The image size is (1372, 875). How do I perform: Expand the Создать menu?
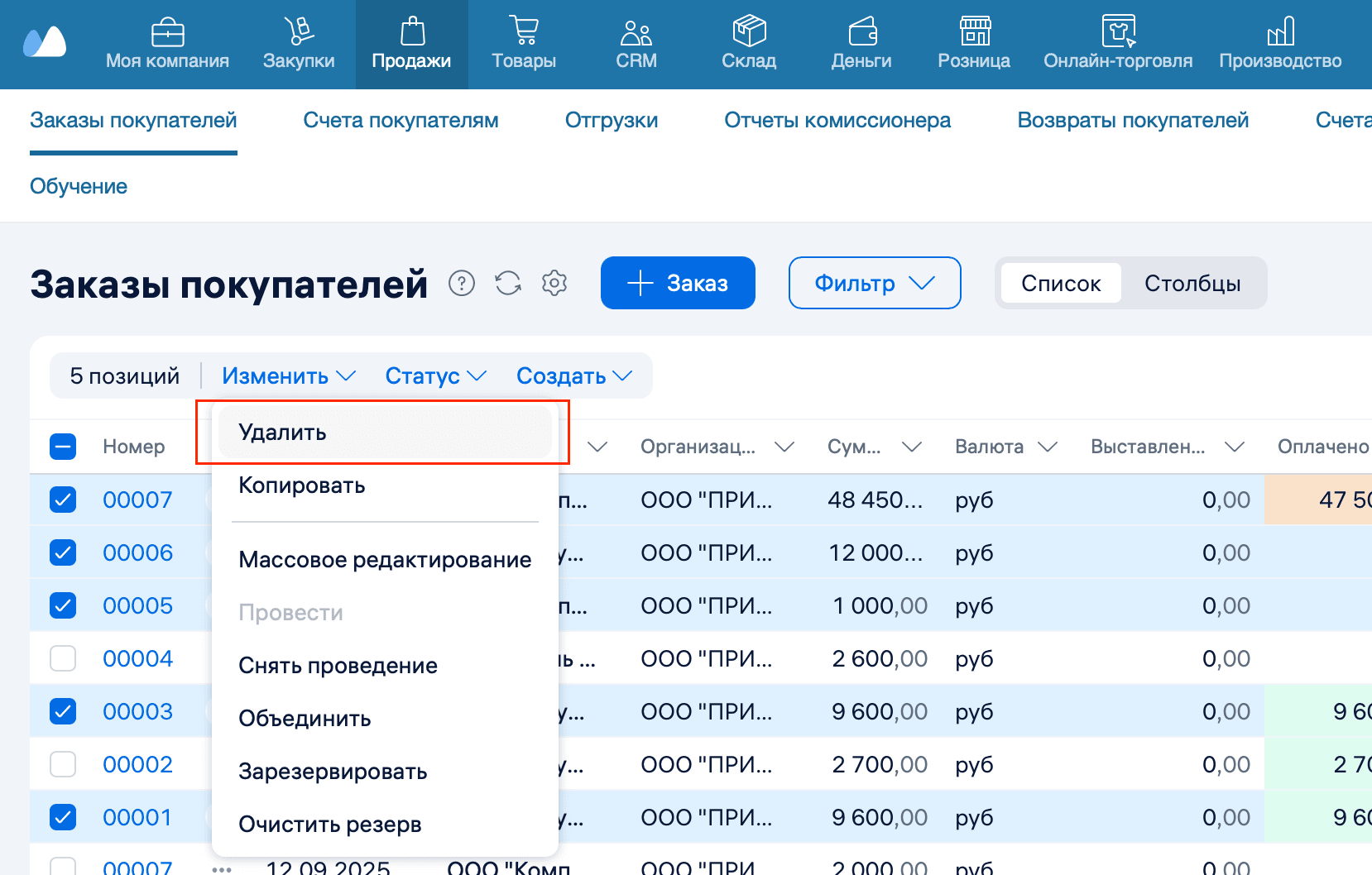click(574, 375)
